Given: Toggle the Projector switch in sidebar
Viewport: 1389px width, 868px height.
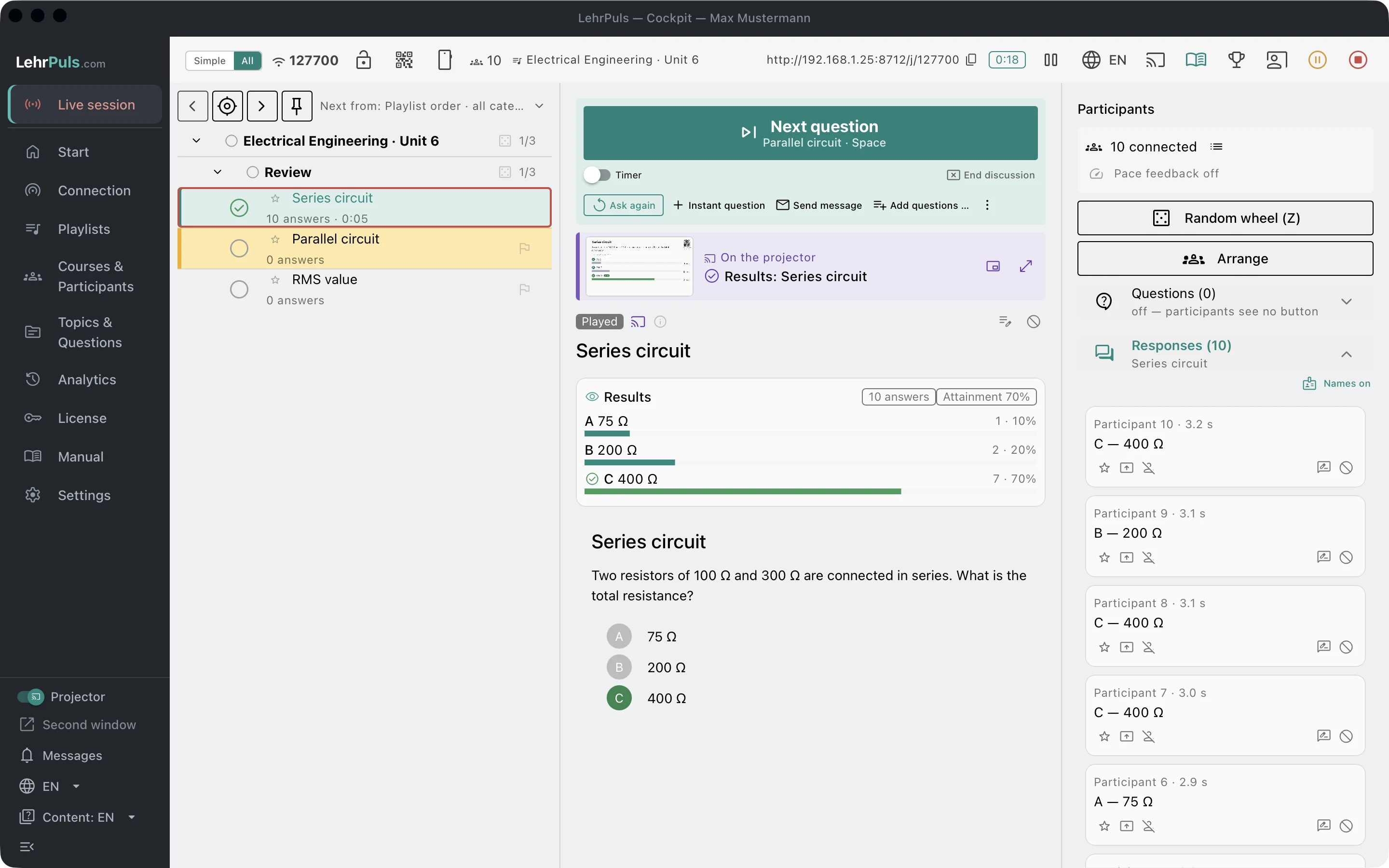Looking at the screenshot, I should (x=30, y=696).
